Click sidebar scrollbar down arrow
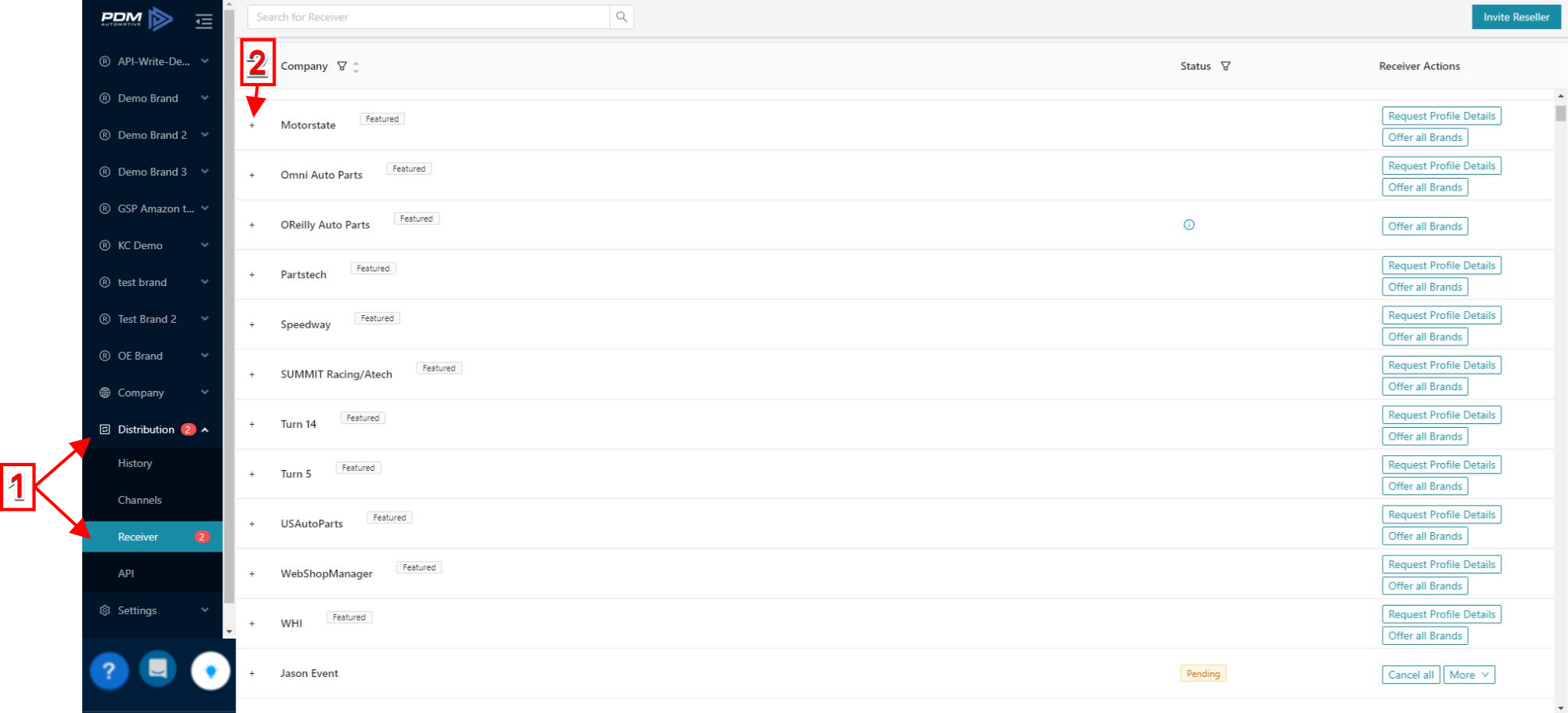 (229, 632)
